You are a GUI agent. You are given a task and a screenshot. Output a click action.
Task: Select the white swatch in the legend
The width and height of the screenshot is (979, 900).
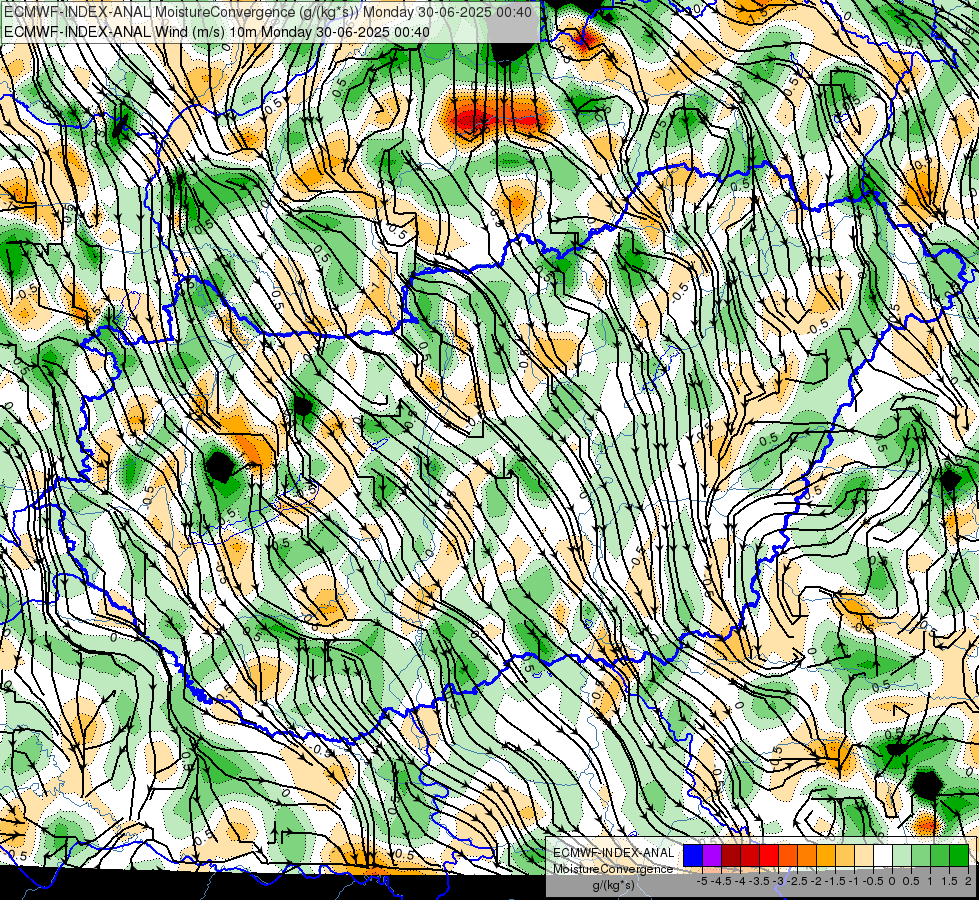[x=883, y=855]
